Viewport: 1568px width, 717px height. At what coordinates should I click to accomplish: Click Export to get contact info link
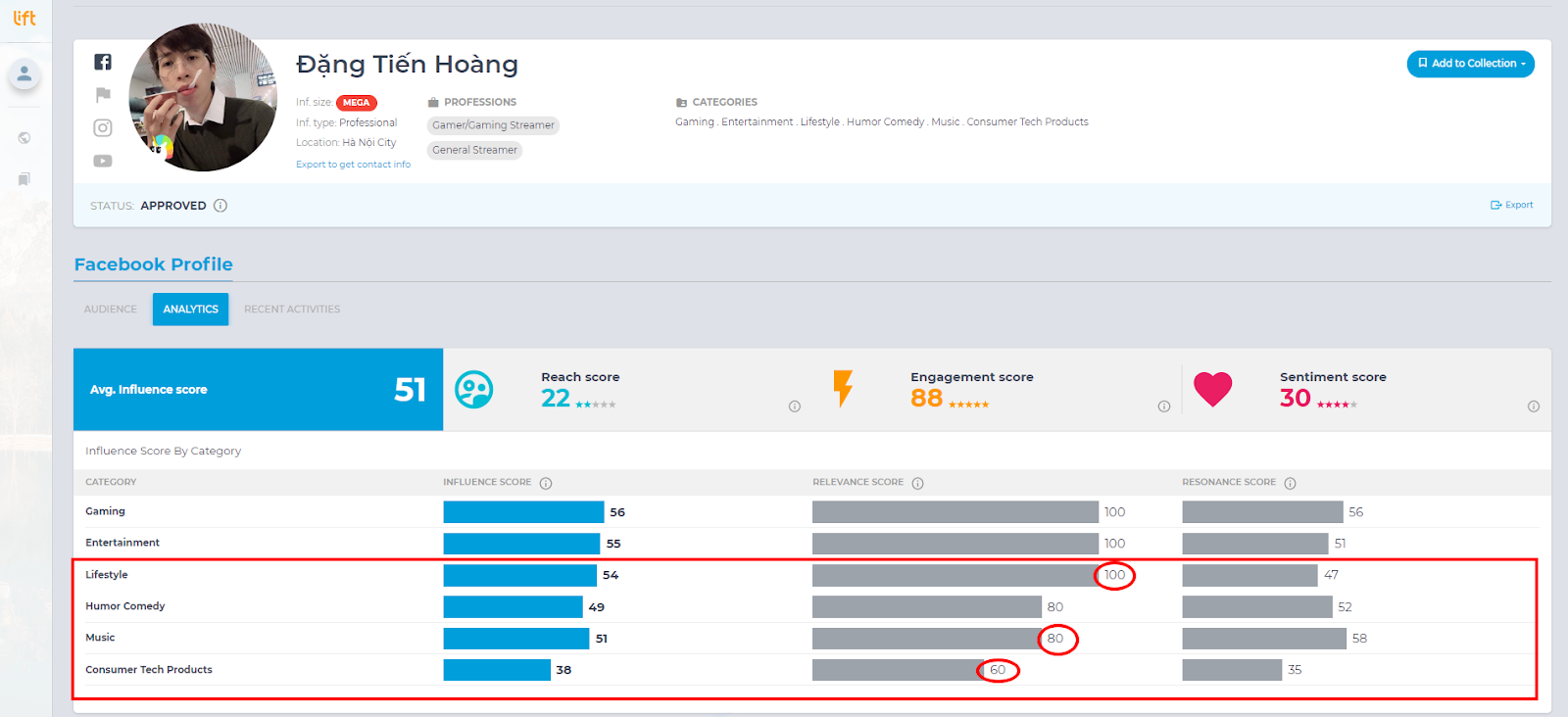[353, 165]
